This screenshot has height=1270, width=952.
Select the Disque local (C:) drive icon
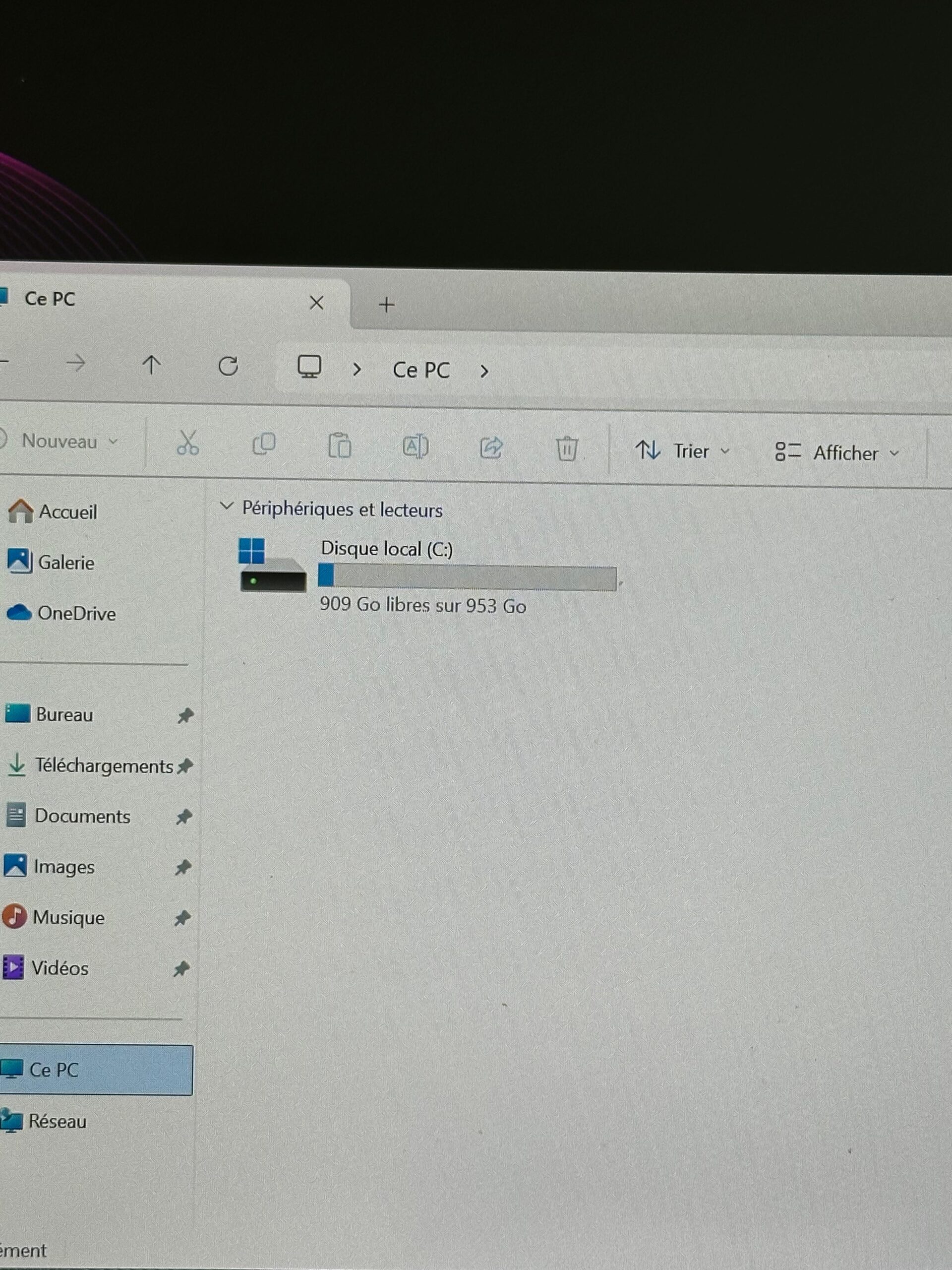272,565
